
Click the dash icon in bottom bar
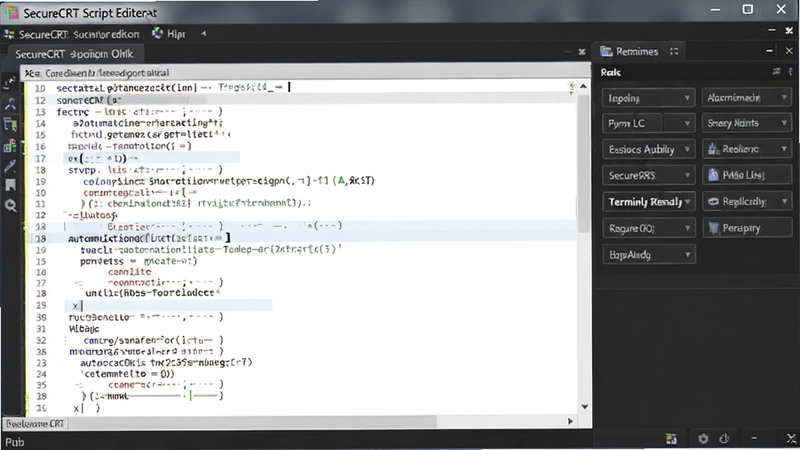click(x=754, y=438)
